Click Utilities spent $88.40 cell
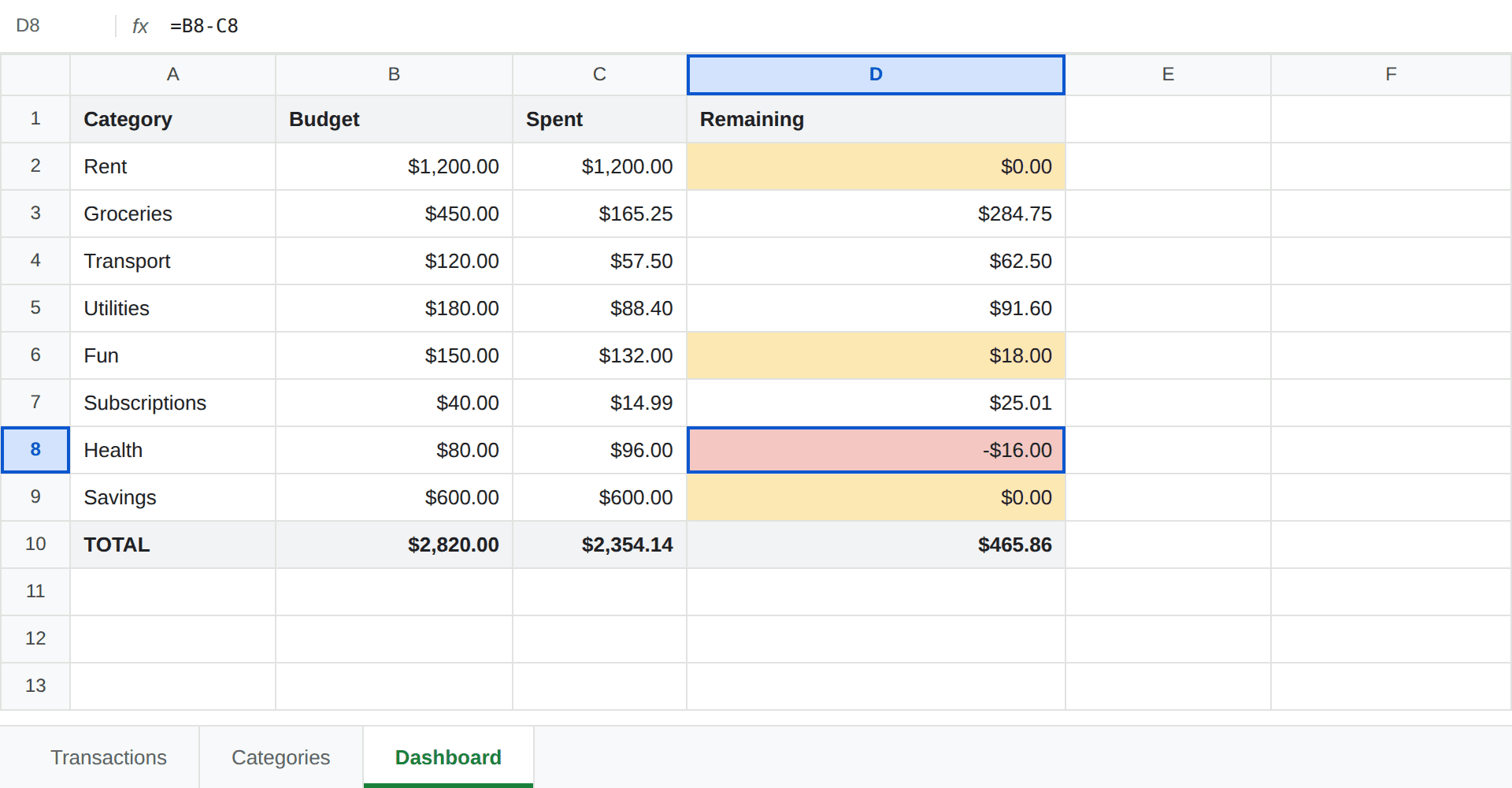Screen dimensions: 1512x788 [600, 308]
